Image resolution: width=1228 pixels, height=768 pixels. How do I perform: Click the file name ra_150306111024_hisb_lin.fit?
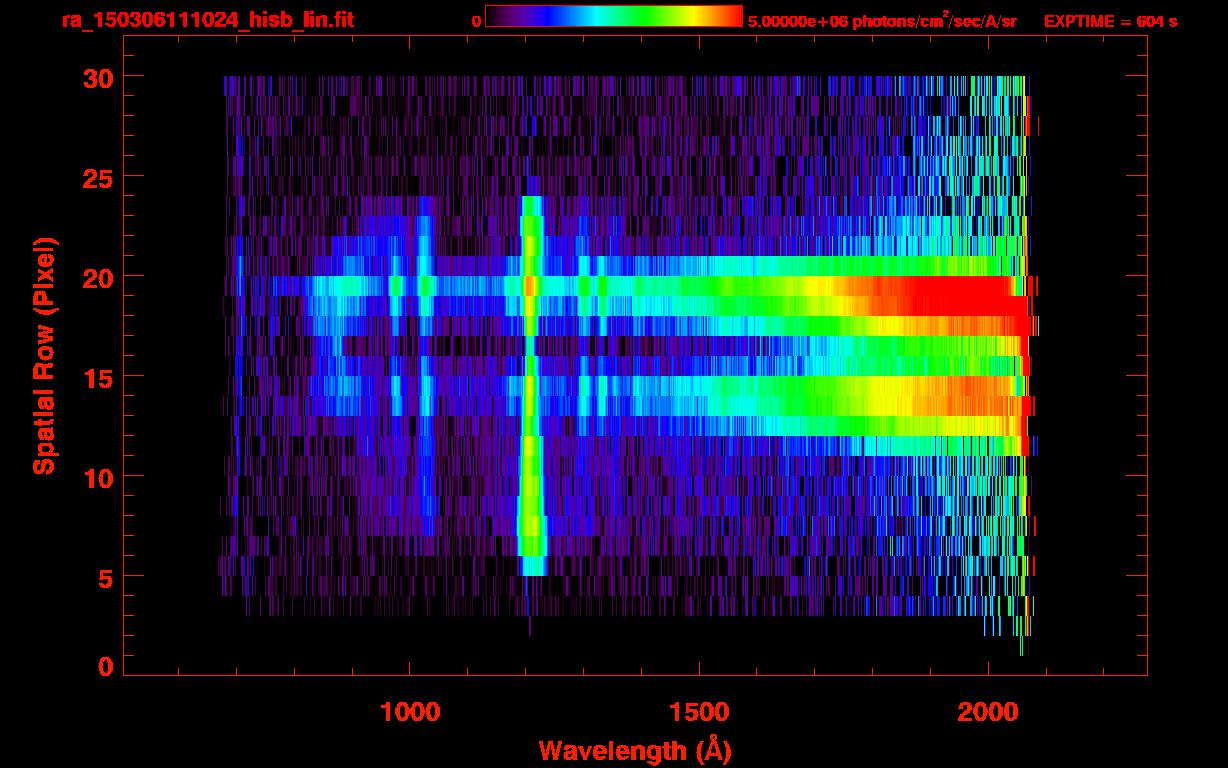pos(207,20)
